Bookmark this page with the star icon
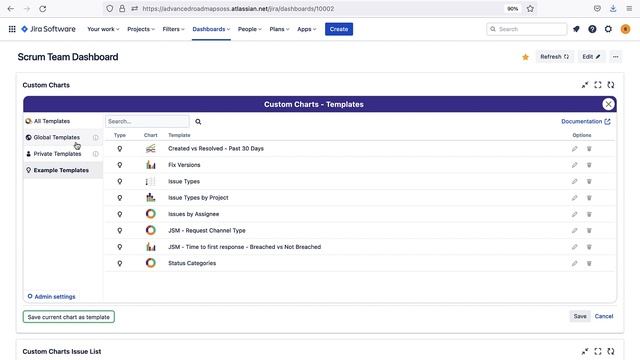Screen dimensions: 640x360 530,9
